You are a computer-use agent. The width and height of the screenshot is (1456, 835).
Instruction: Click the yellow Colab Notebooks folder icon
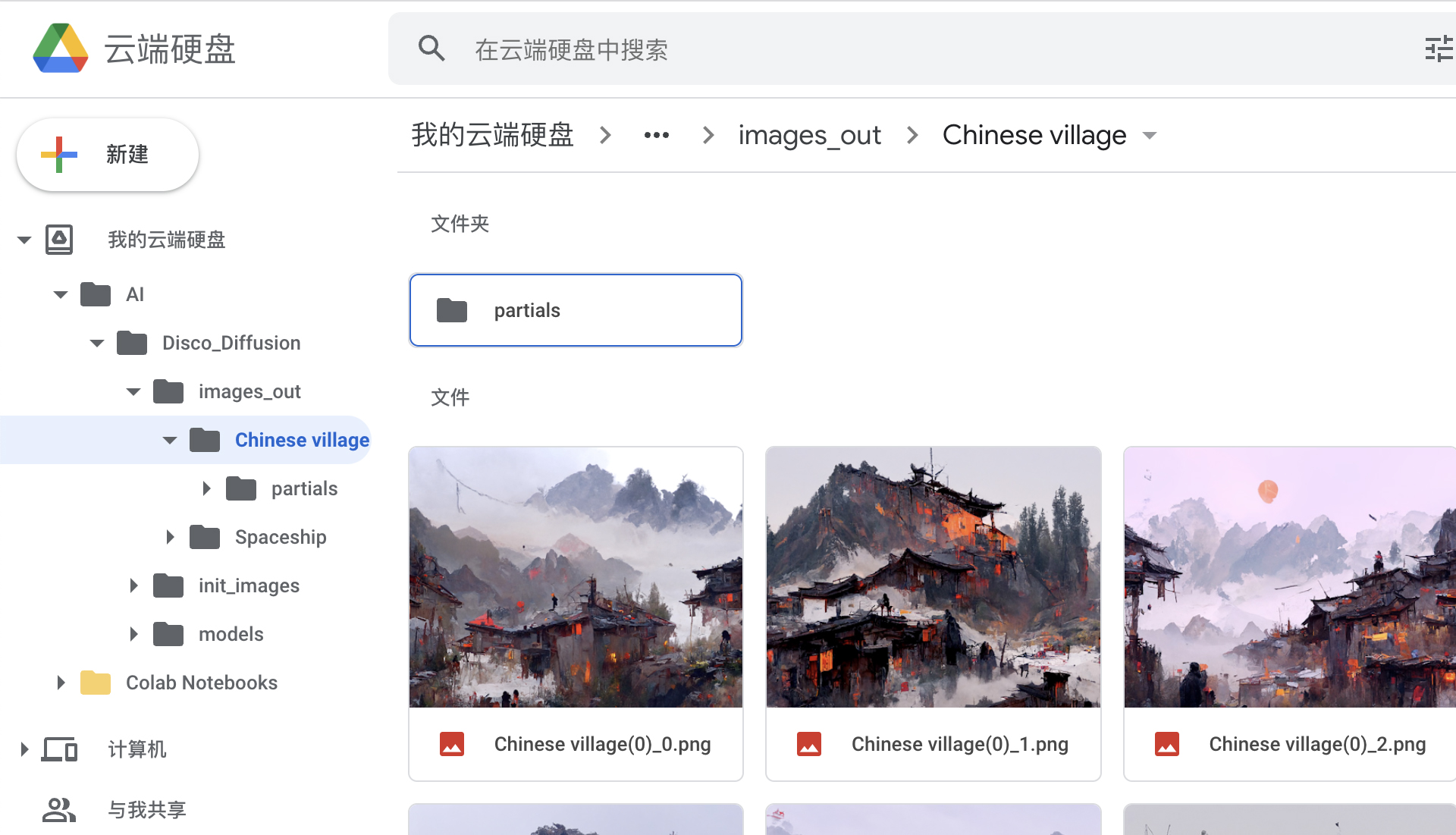click(x=96, y=683)
